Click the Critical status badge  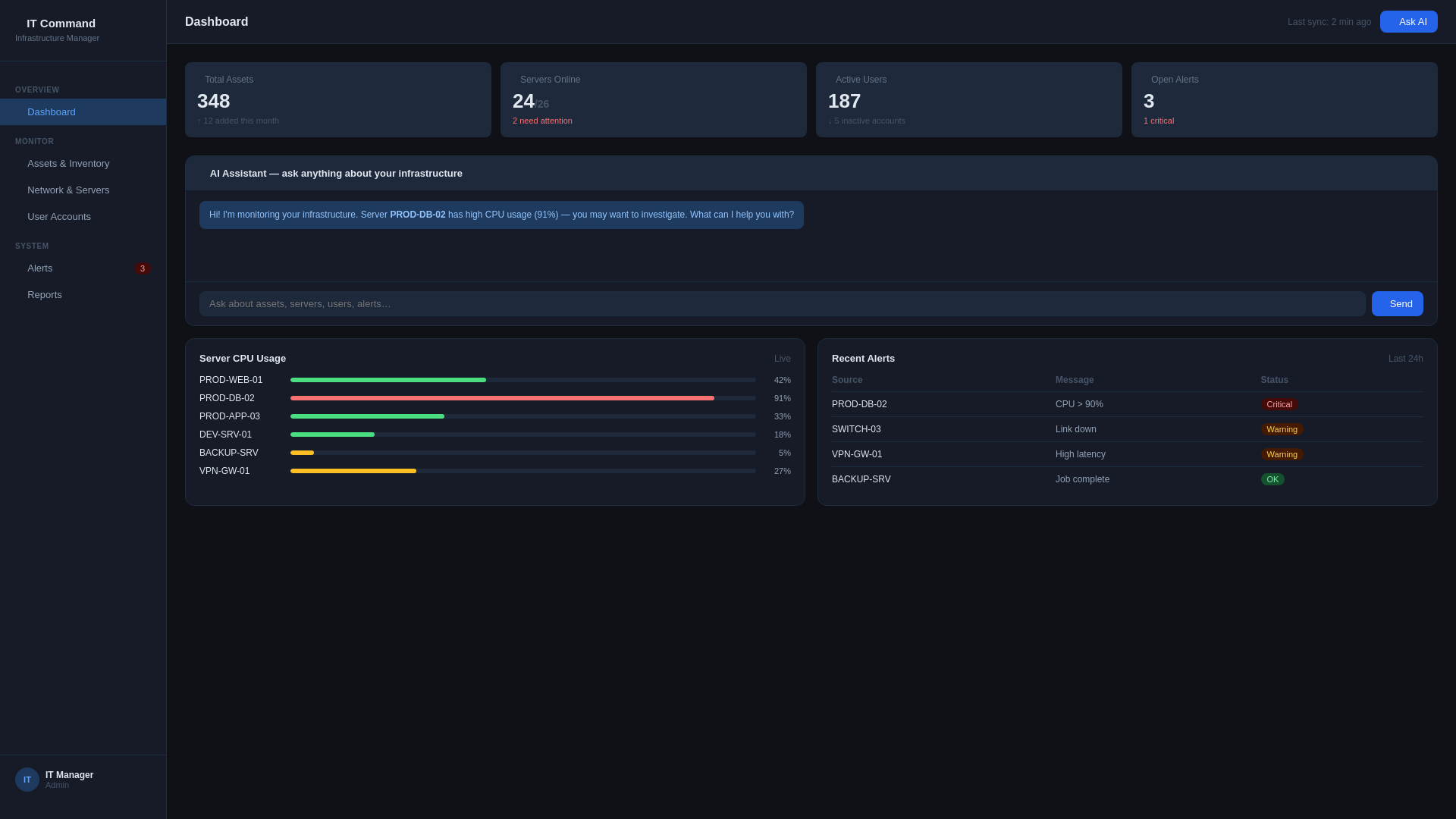pos(1279,405)
